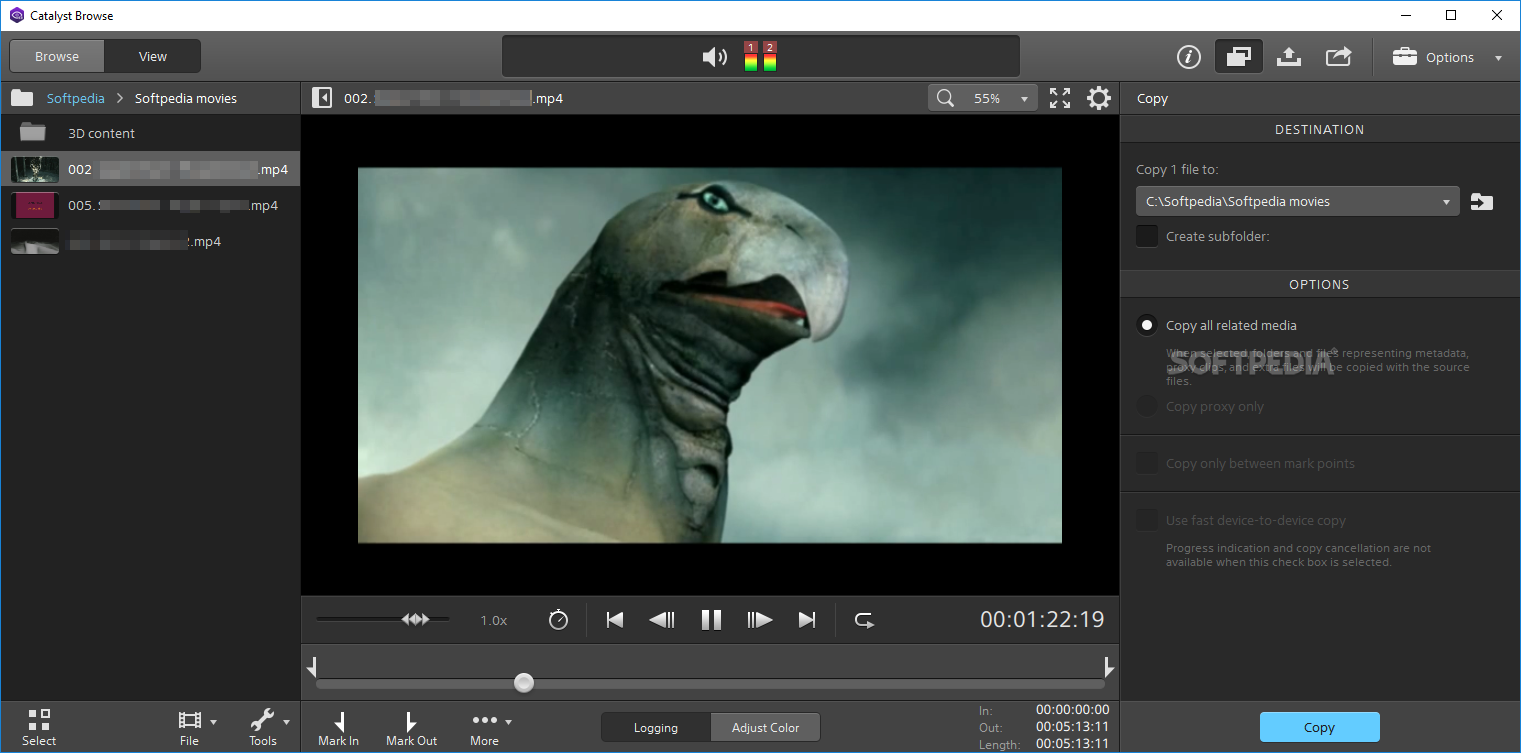
Task: Toggle the Copy pane icon in toolbar
Action: 1238,57
